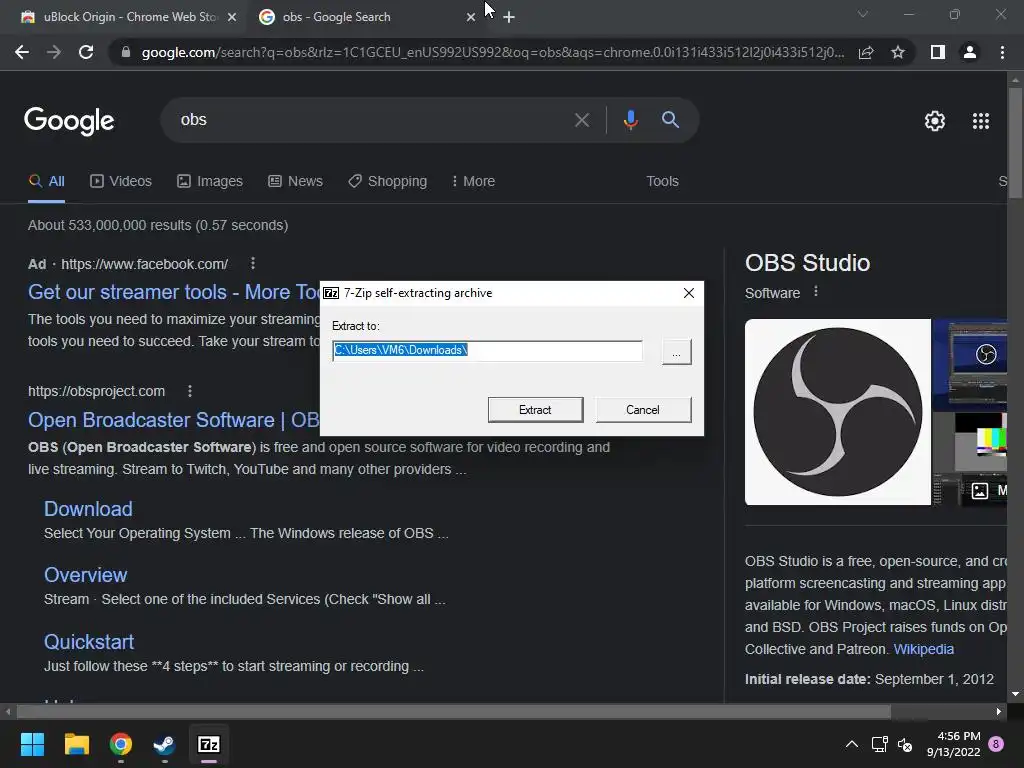Screen dimensions: 1024x768
Task: Click 7-Zip icon in taskbar
Action: [209, 744]
